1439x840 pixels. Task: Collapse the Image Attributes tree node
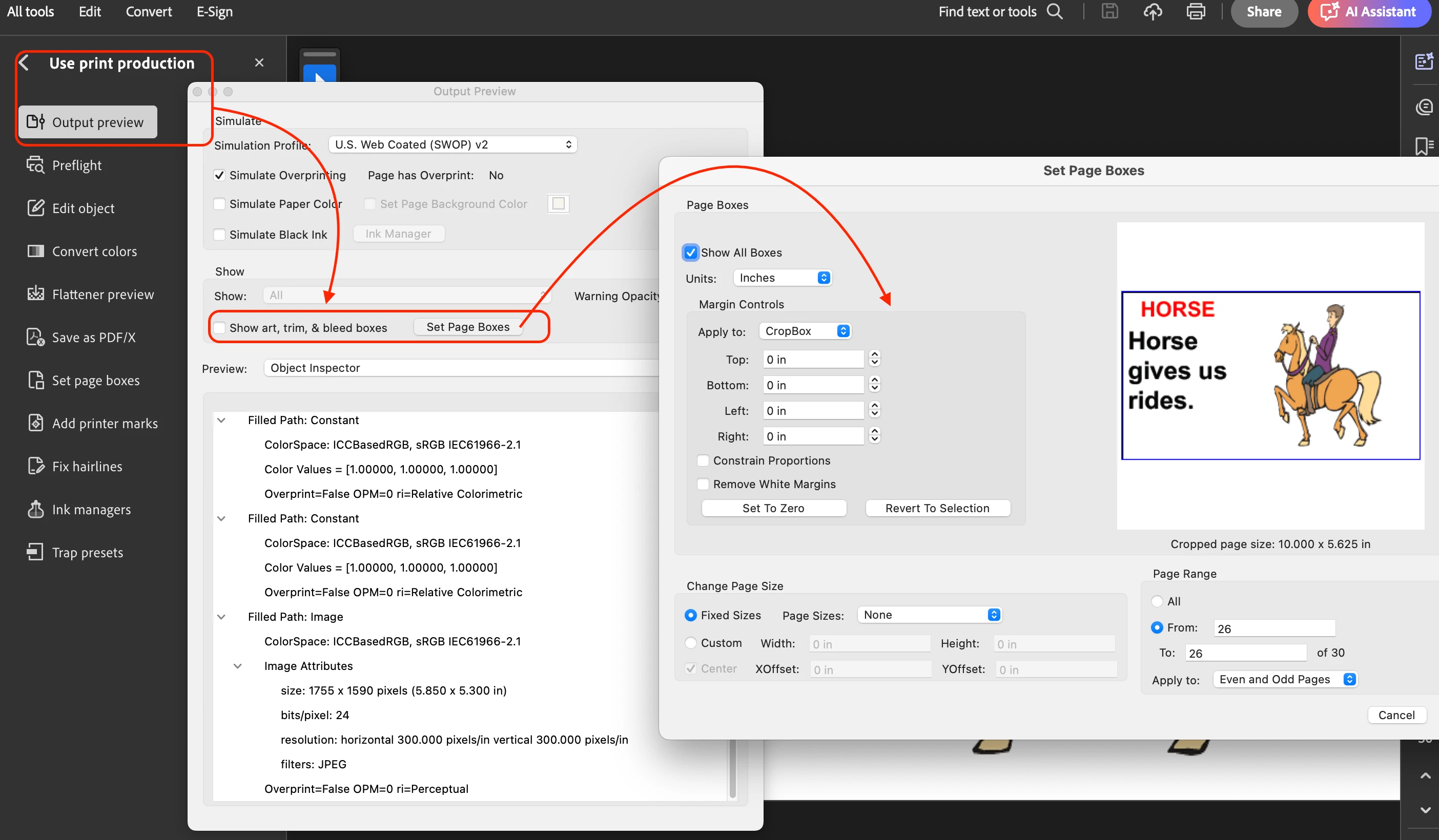[x=238, y=666]
